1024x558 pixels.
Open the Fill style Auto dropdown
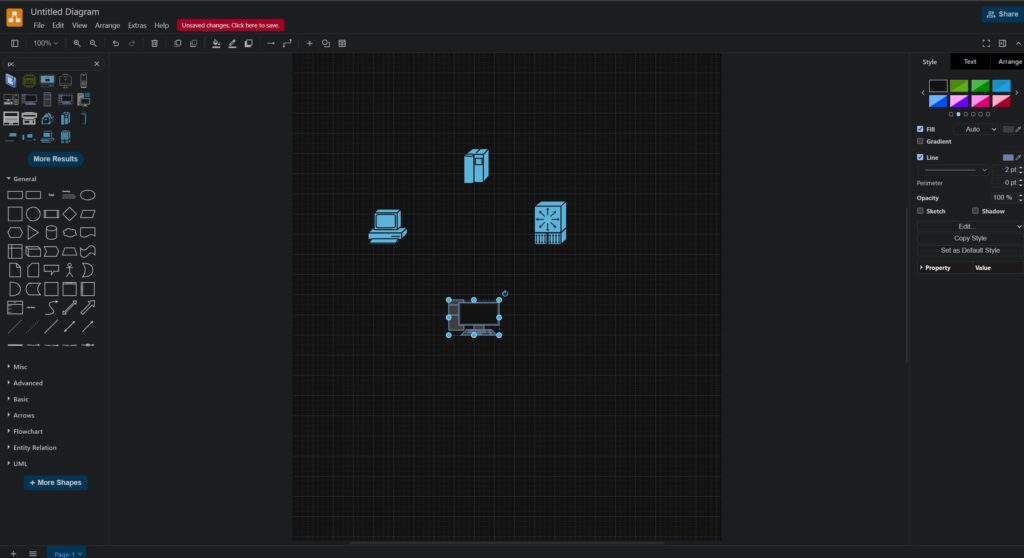pos(976,129)
